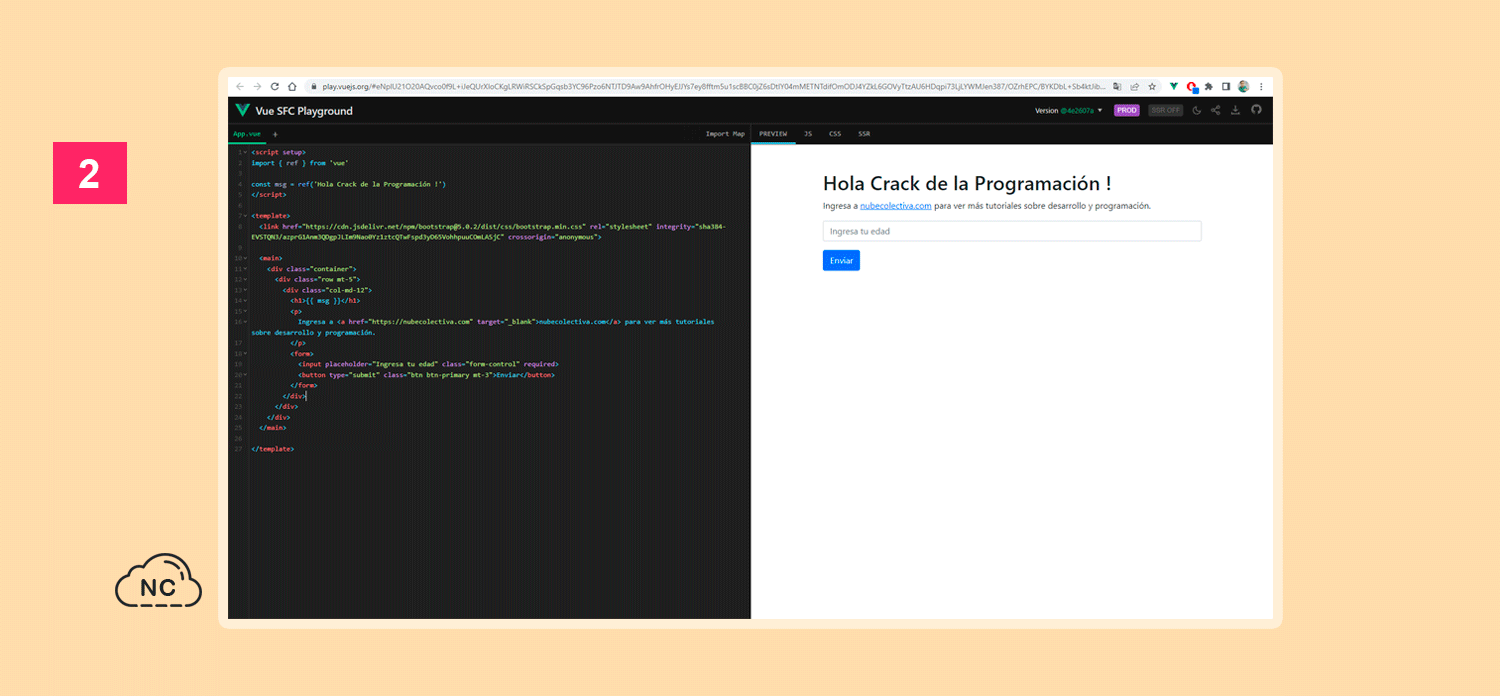The width and height of the screenshot is (1500, 696).
Task: Switch to the SSR output tab
Action: pyautogui.click(x=864, y=134)
